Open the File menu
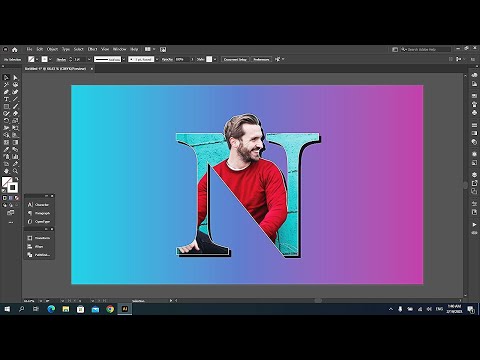Screen dimensions: 480x360 [29, 49]
